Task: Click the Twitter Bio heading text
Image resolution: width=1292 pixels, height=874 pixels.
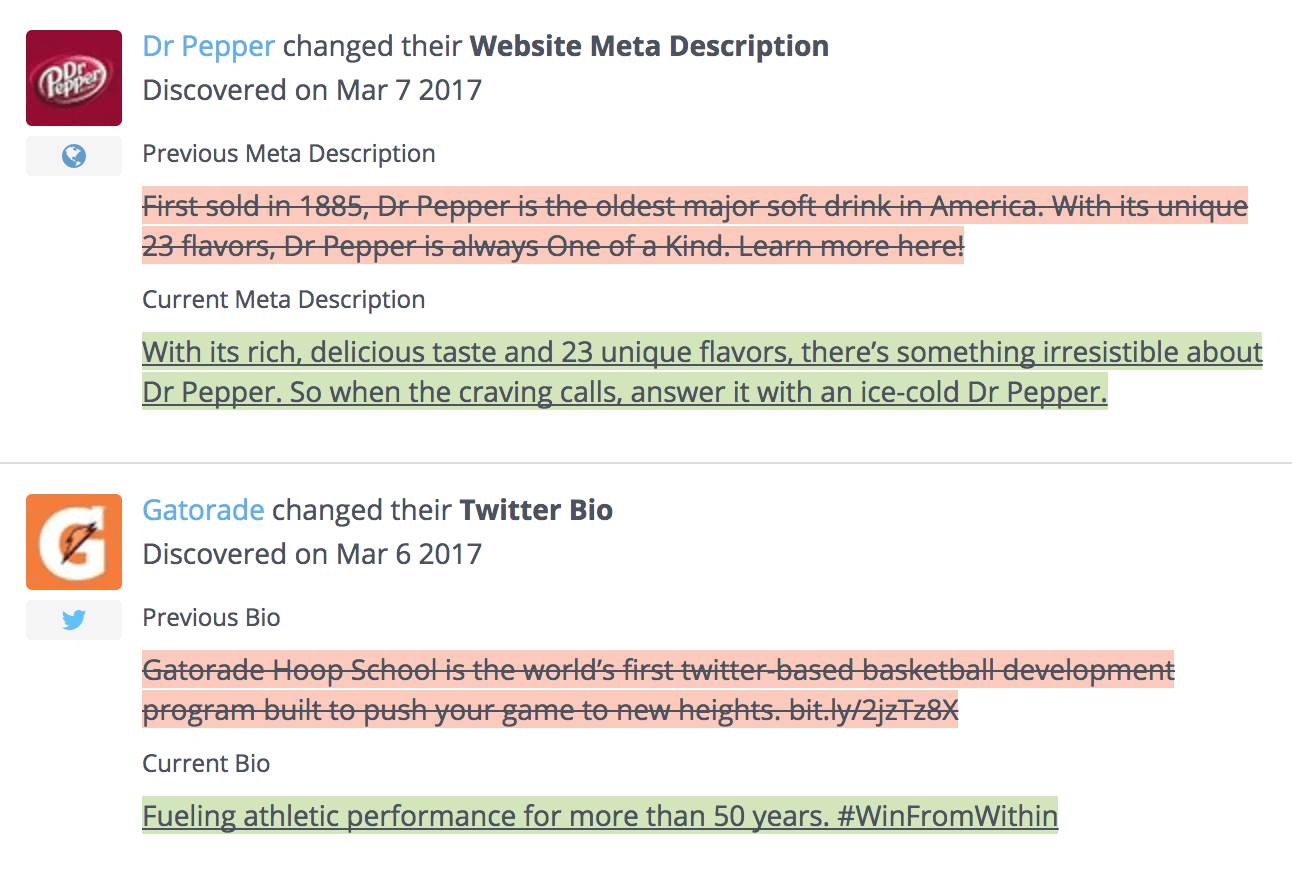Action: click(x=536, y=510)
